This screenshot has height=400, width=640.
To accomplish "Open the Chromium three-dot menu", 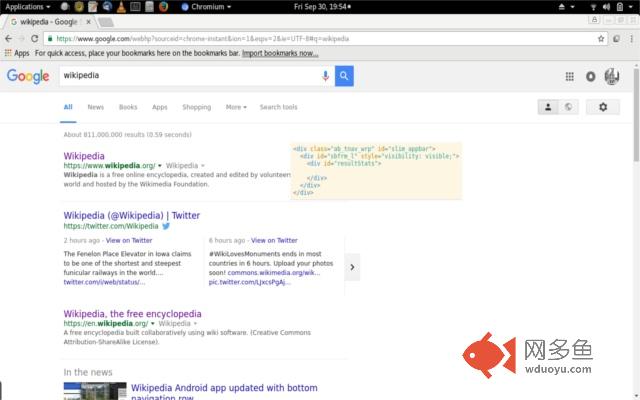I will coord(631,38).
